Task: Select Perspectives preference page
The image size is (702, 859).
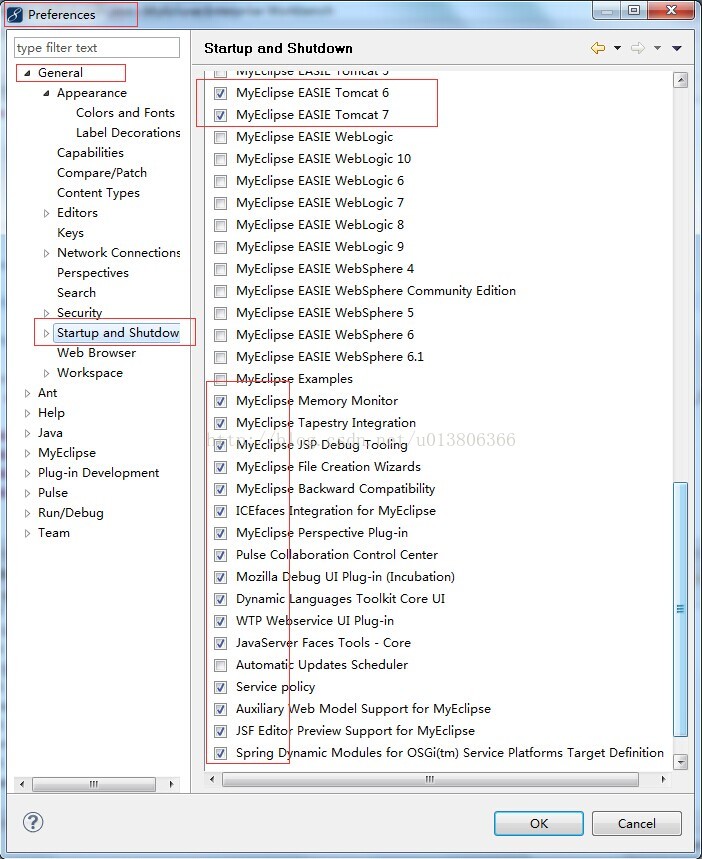Action: coord(93,273)
